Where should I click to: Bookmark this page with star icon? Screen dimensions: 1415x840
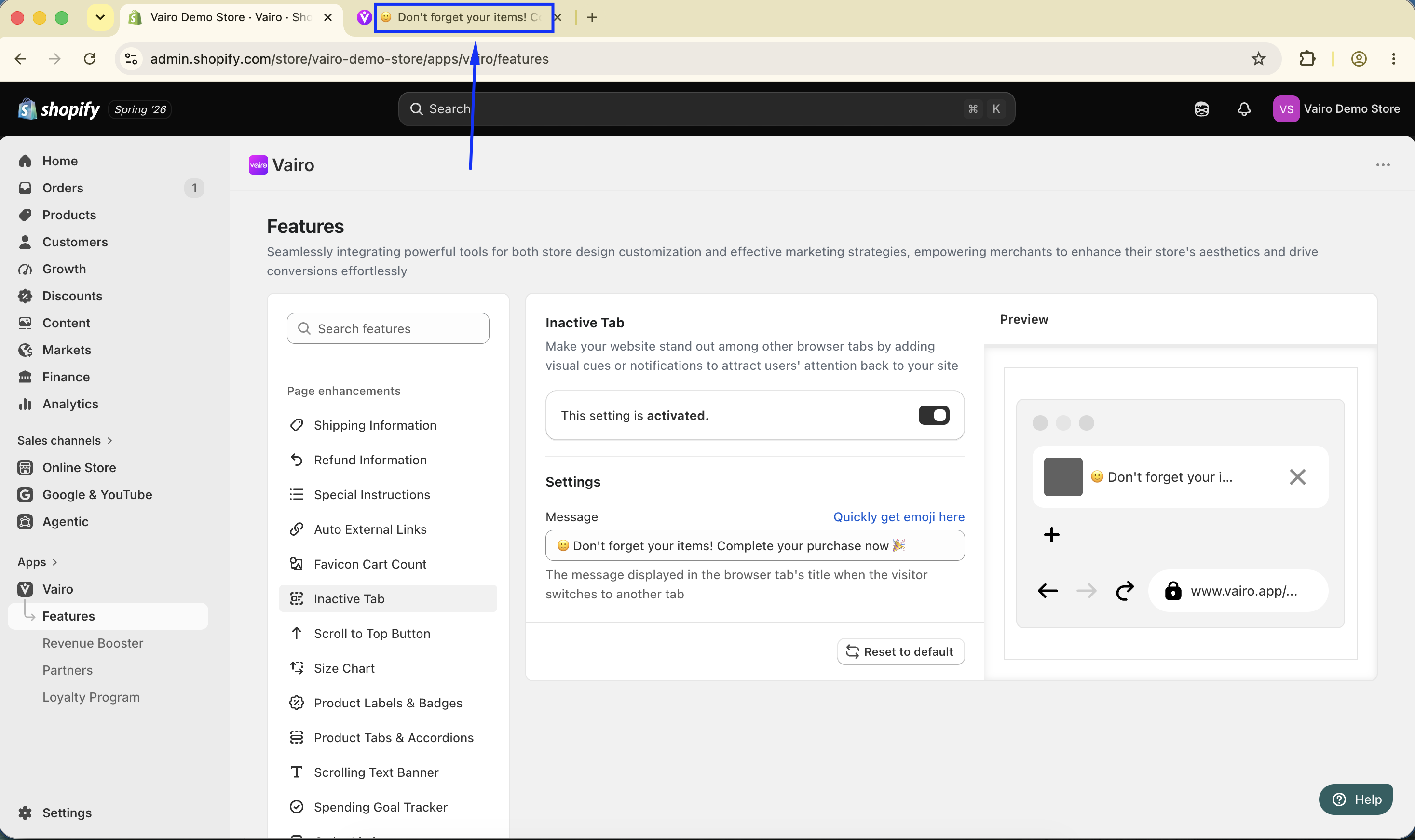click(x=1258, y=59)
